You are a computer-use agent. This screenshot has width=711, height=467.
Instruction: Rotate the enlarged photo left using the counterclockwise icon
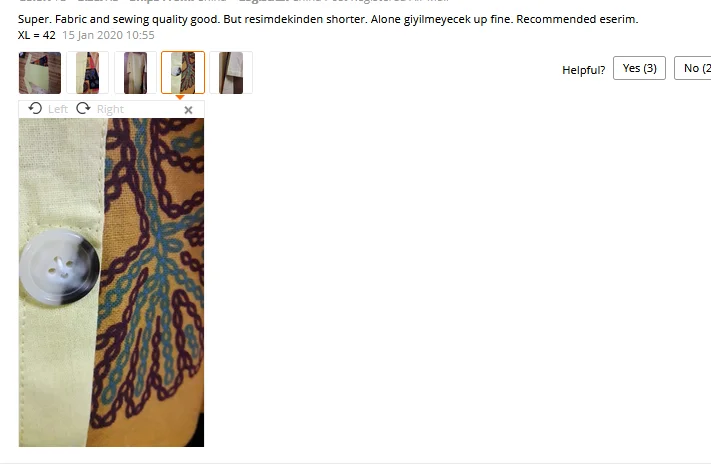coord(35,109)
